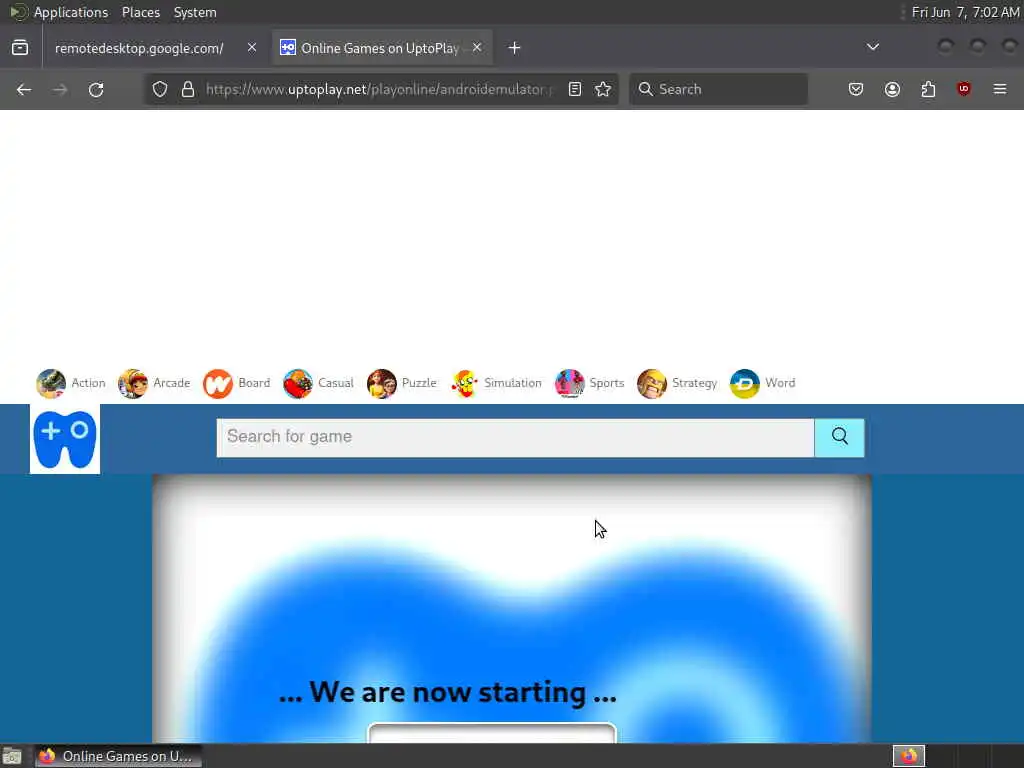Viewport: 1024px width, 768px height.
Task: Click the magnifier search game button
Action: (x=839, y=438)
